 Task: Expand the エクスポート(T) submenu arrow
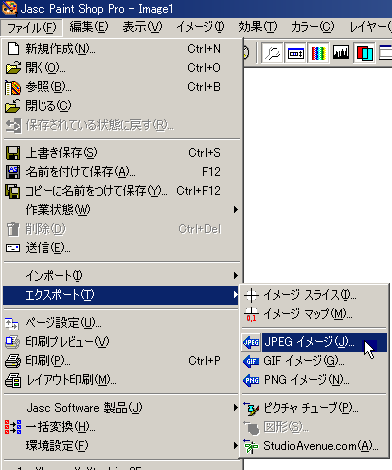tap(236, 295)
